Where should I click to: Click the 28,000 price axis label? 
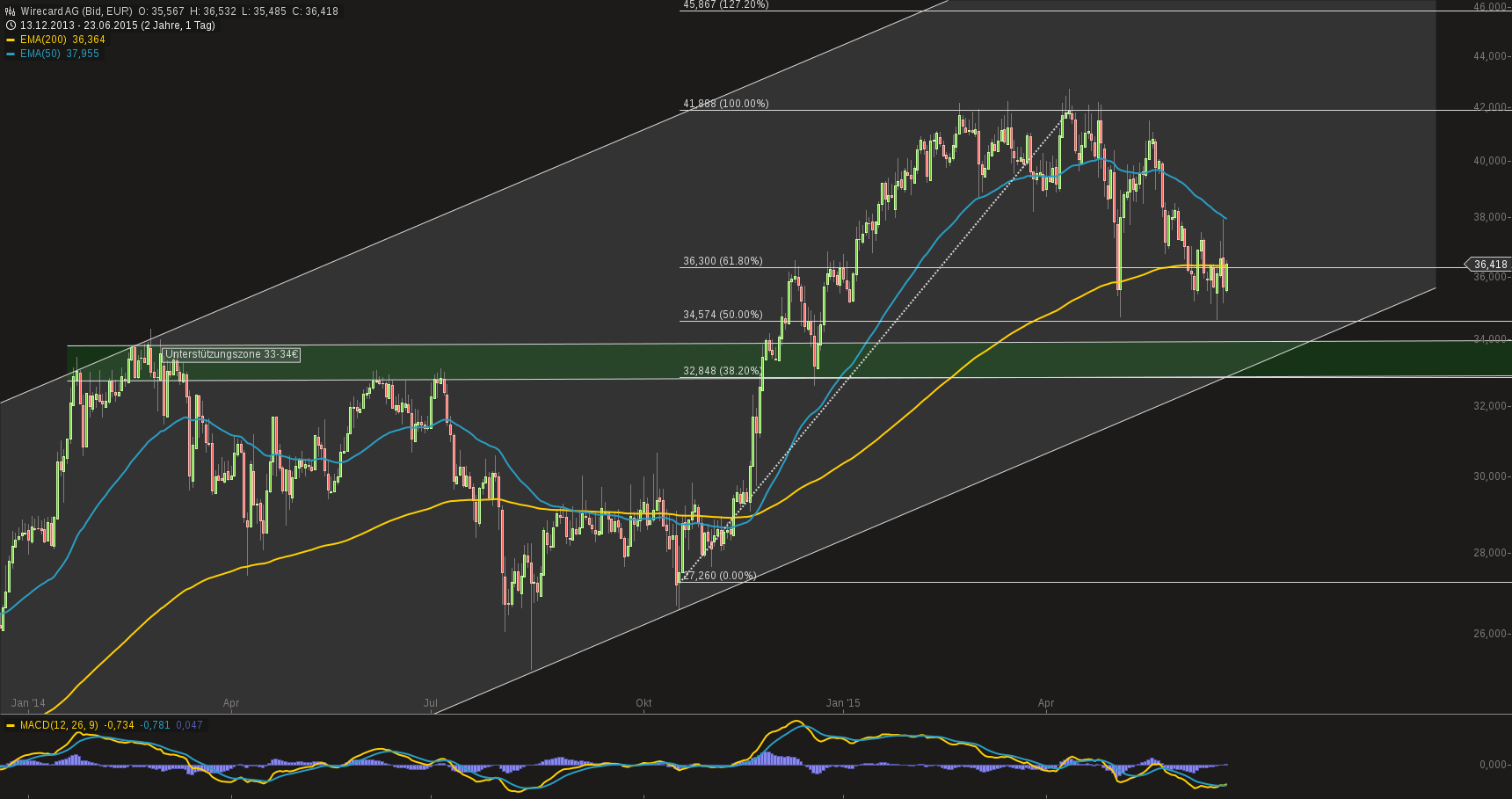pyautogui.click(x=1491, y=553)
